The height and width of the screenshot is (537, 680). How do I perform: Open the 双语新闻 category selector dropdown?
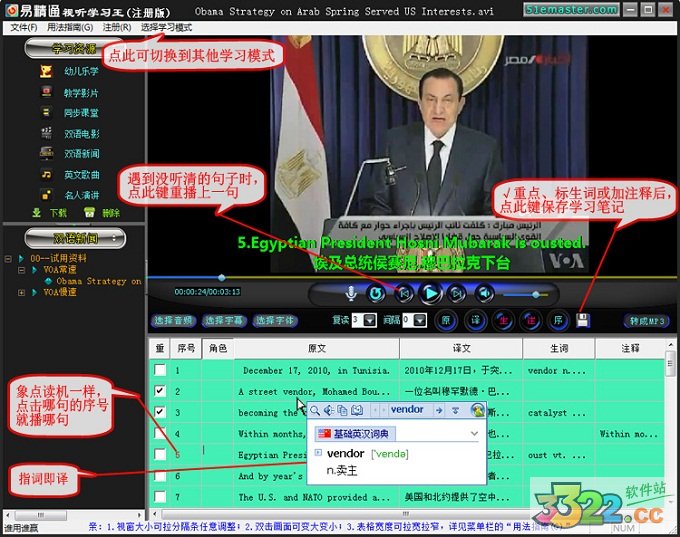pyautogui.click(x=75, y=238)
